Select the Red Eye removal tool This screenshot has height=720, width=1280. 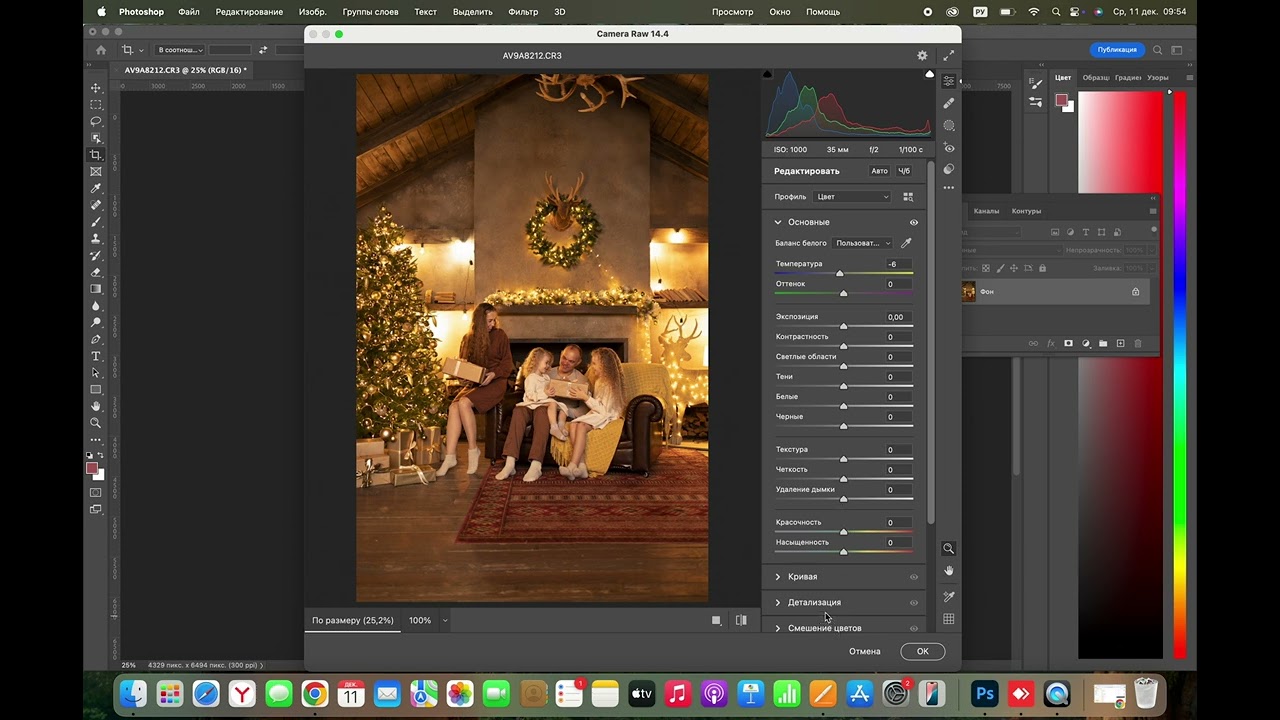tap(949, 147)
